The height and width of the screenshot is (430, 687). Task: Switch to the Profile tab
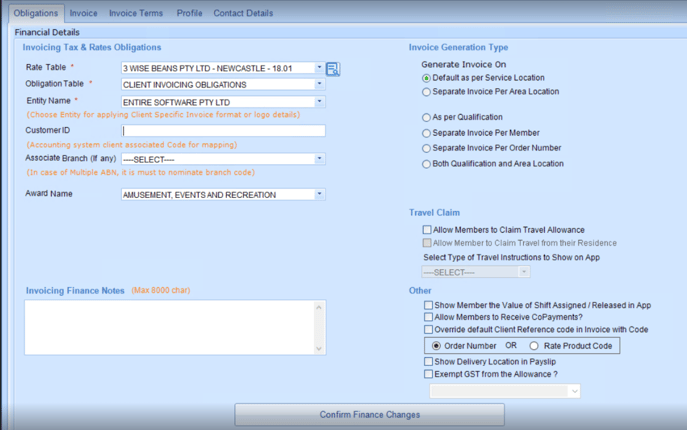189,13
